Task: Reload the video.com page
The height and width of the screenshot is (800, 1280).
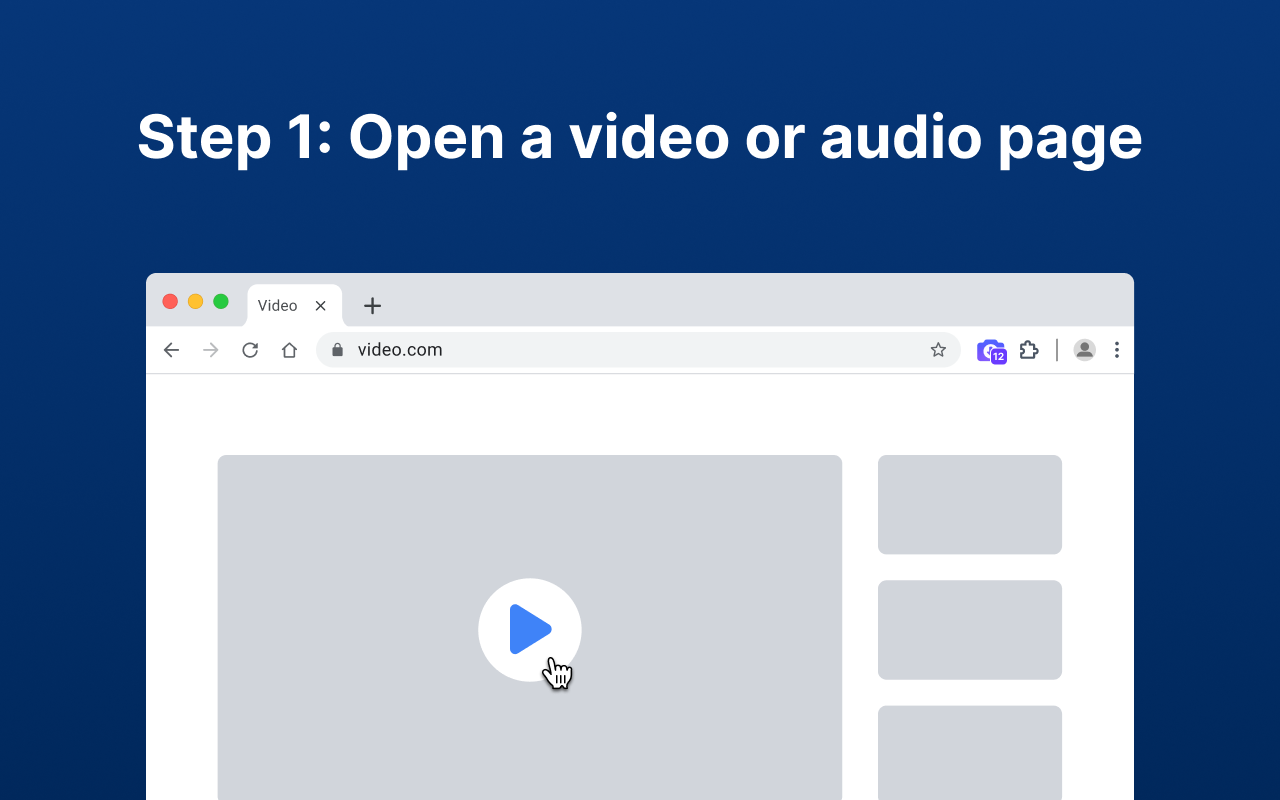Action: click(x=250, y=350)
